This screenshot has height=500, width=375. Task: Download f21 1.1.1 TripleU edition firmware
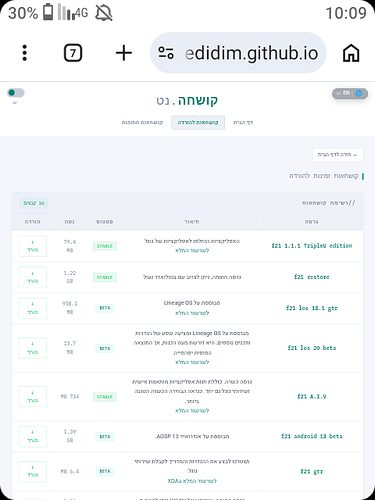pos(32,246)
